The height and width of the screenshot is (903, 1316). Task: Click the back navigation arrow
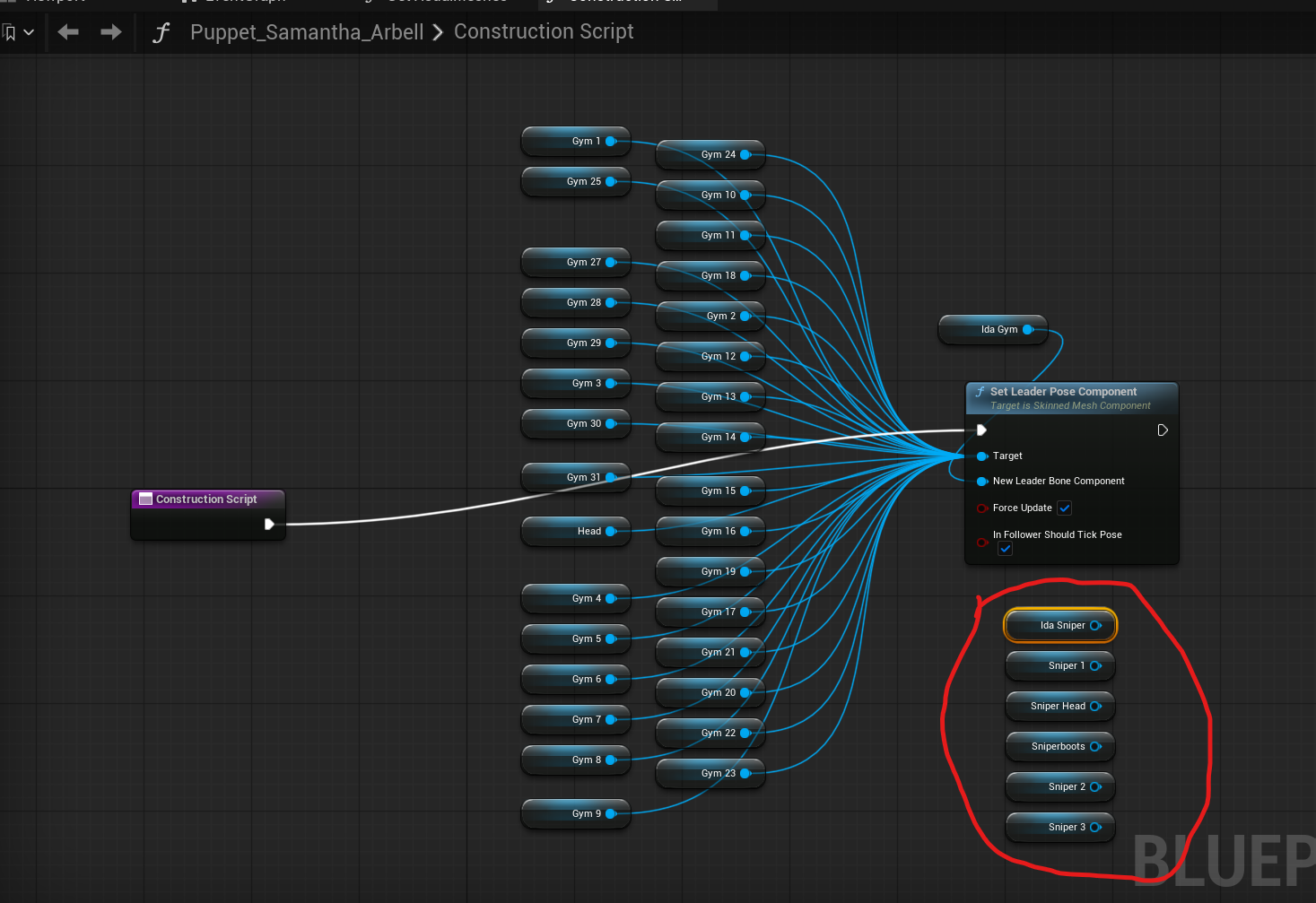[x=68, y=32]
